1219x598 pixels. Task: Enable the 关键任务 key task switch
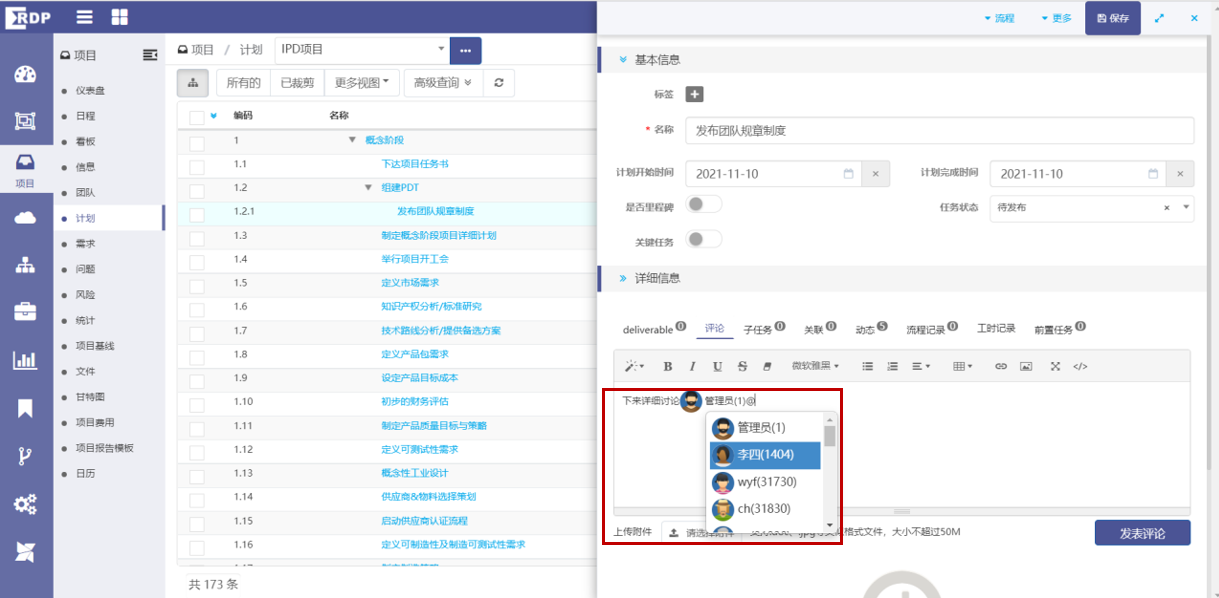click(x=704, y=239)
